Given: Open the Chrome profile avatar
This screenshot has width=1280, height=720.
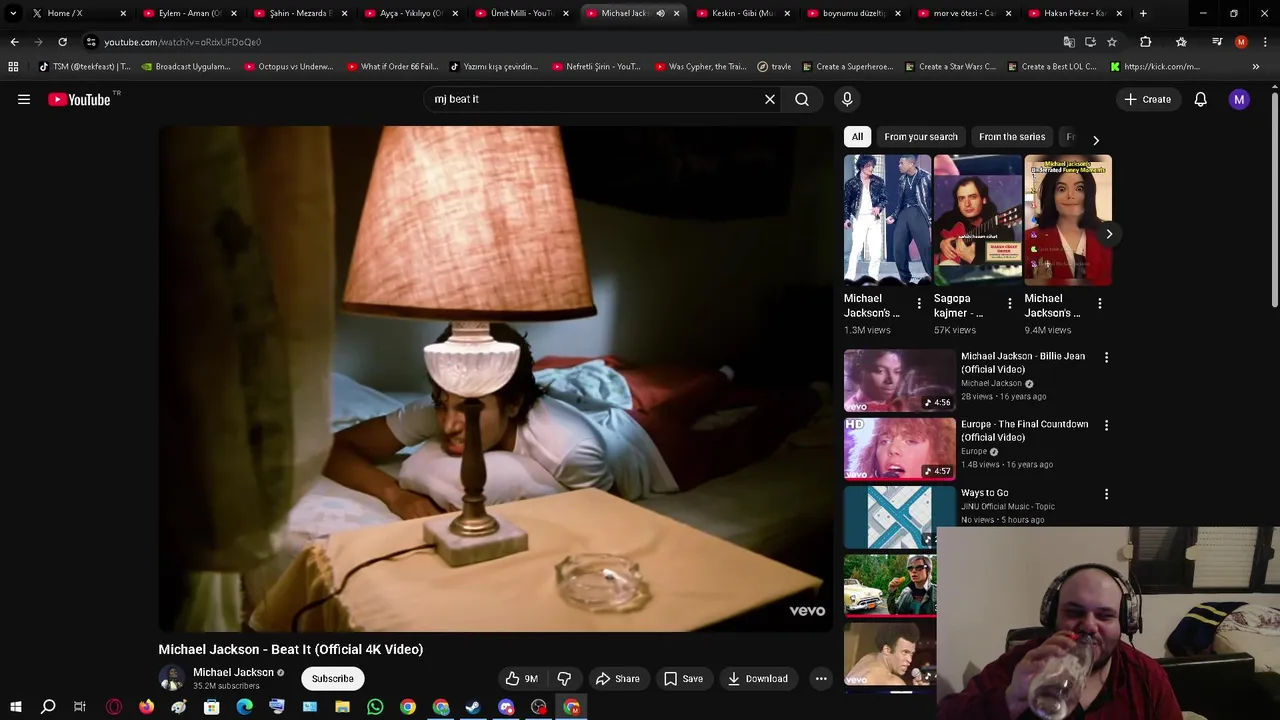Looking at the screenshot, I should pos(1241,42).
